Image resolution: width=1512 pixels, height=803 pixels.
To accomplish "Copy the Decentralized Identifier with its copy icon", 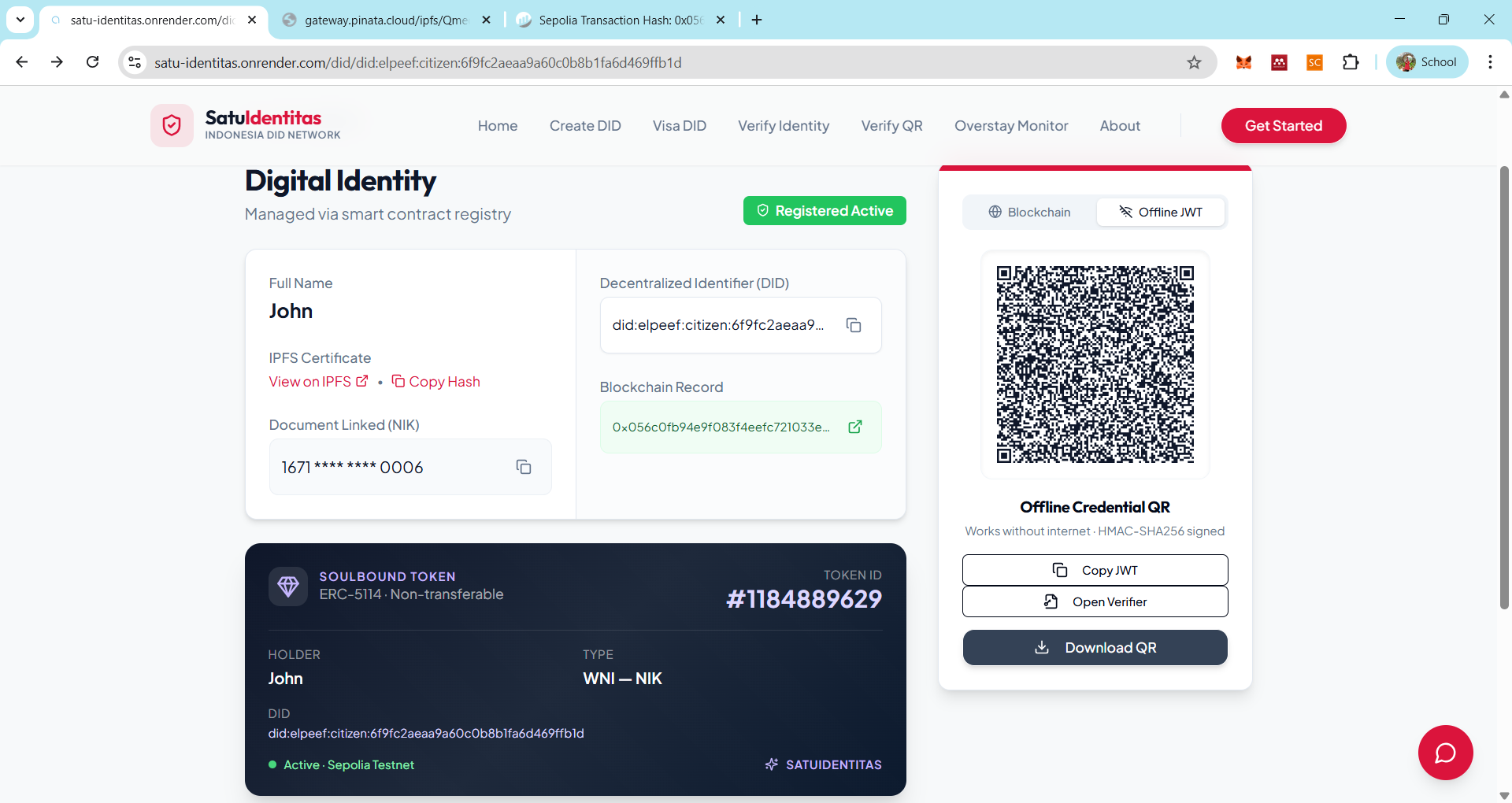I will 854,325.
